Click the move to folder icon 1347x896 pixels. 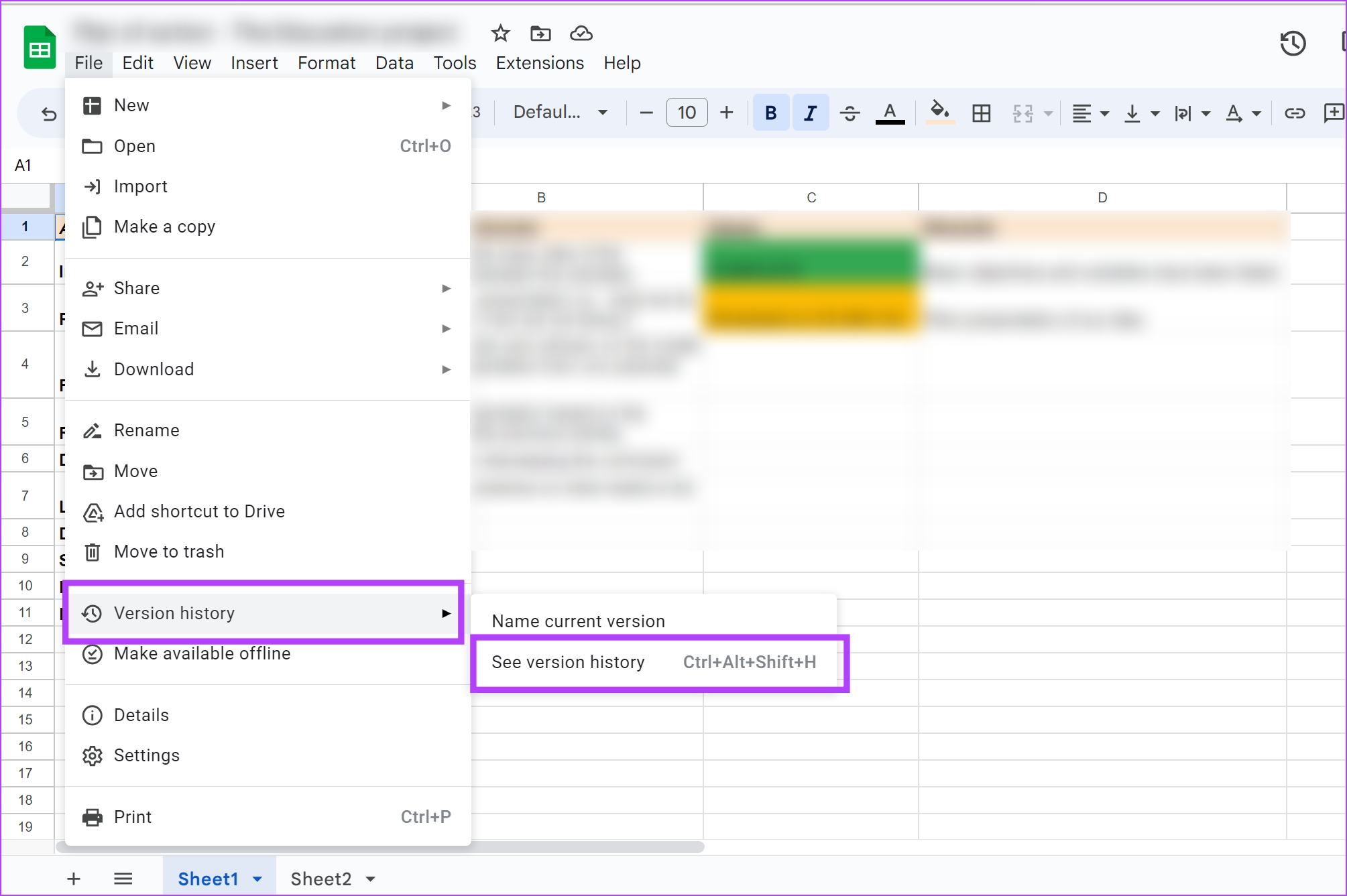point(540,33)
